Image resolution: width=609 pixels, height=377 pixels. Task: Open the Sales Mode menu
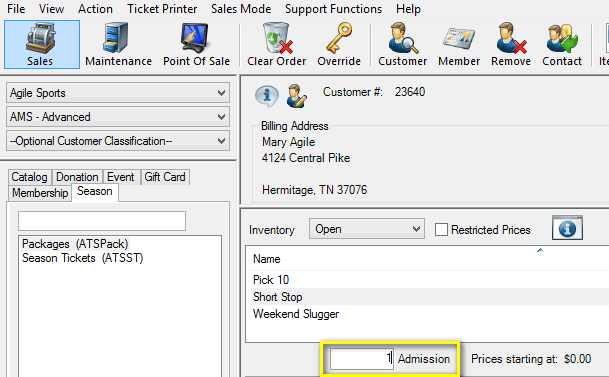tap(241, 9)
